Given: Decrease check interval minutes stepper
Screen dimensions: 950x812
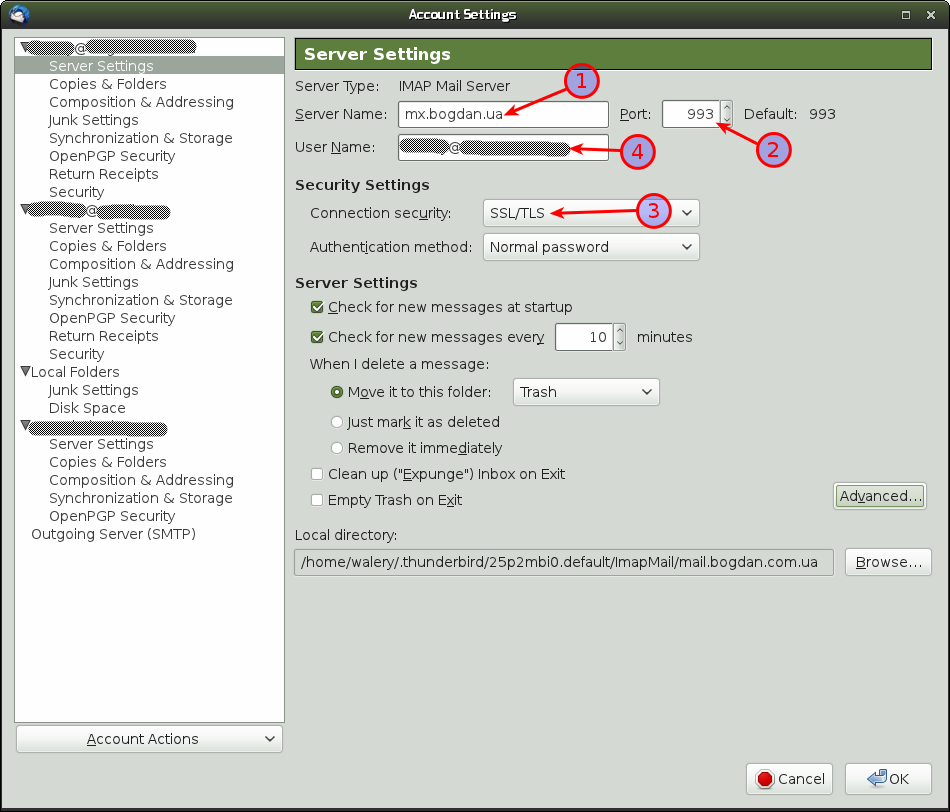Looking at the screenshot, I should [619, 344].
